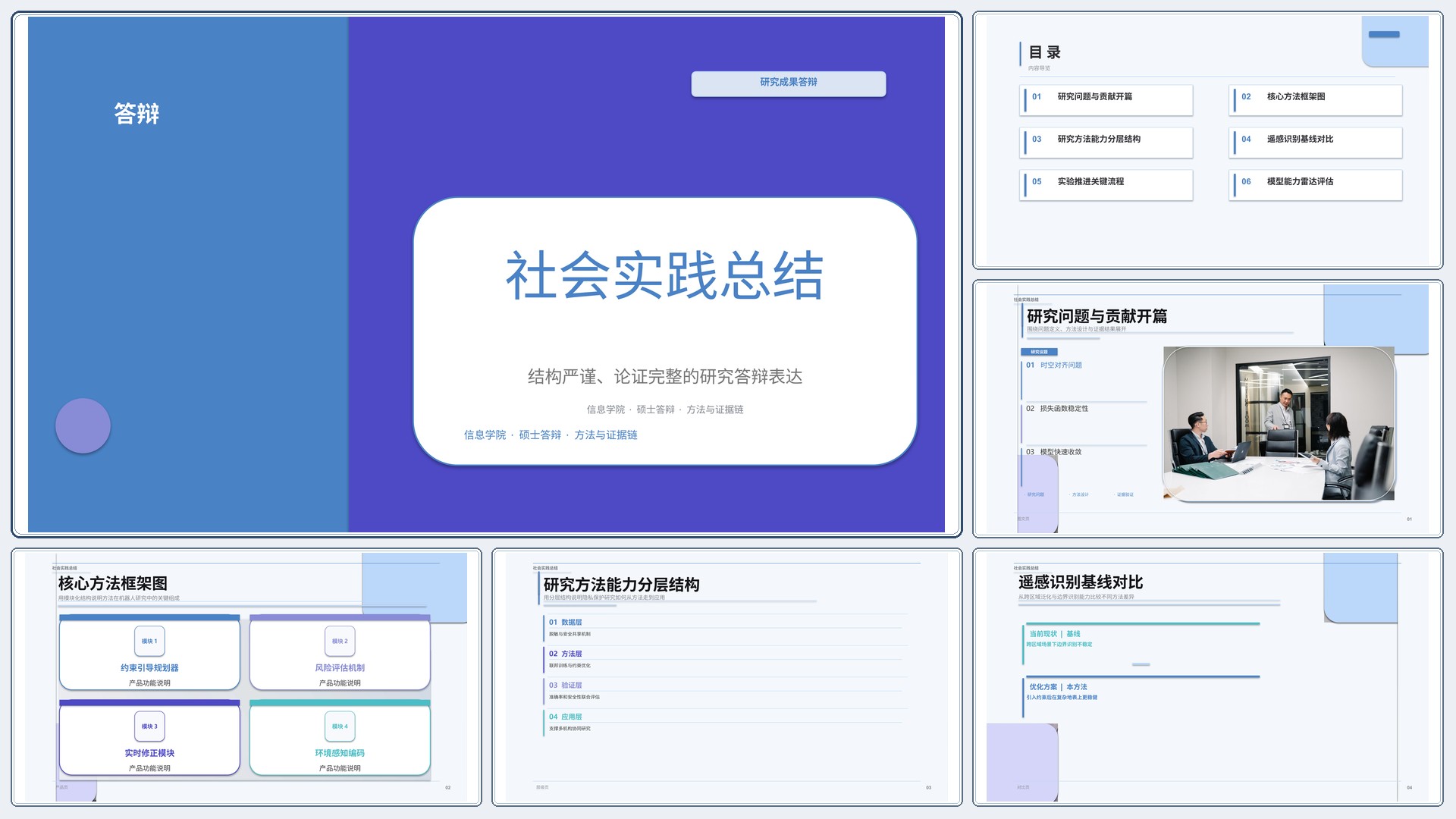Click contents item 03 研究方法能力分层结构
The width and height of the screenshot is (1456, 819).
pos(1106,142)
